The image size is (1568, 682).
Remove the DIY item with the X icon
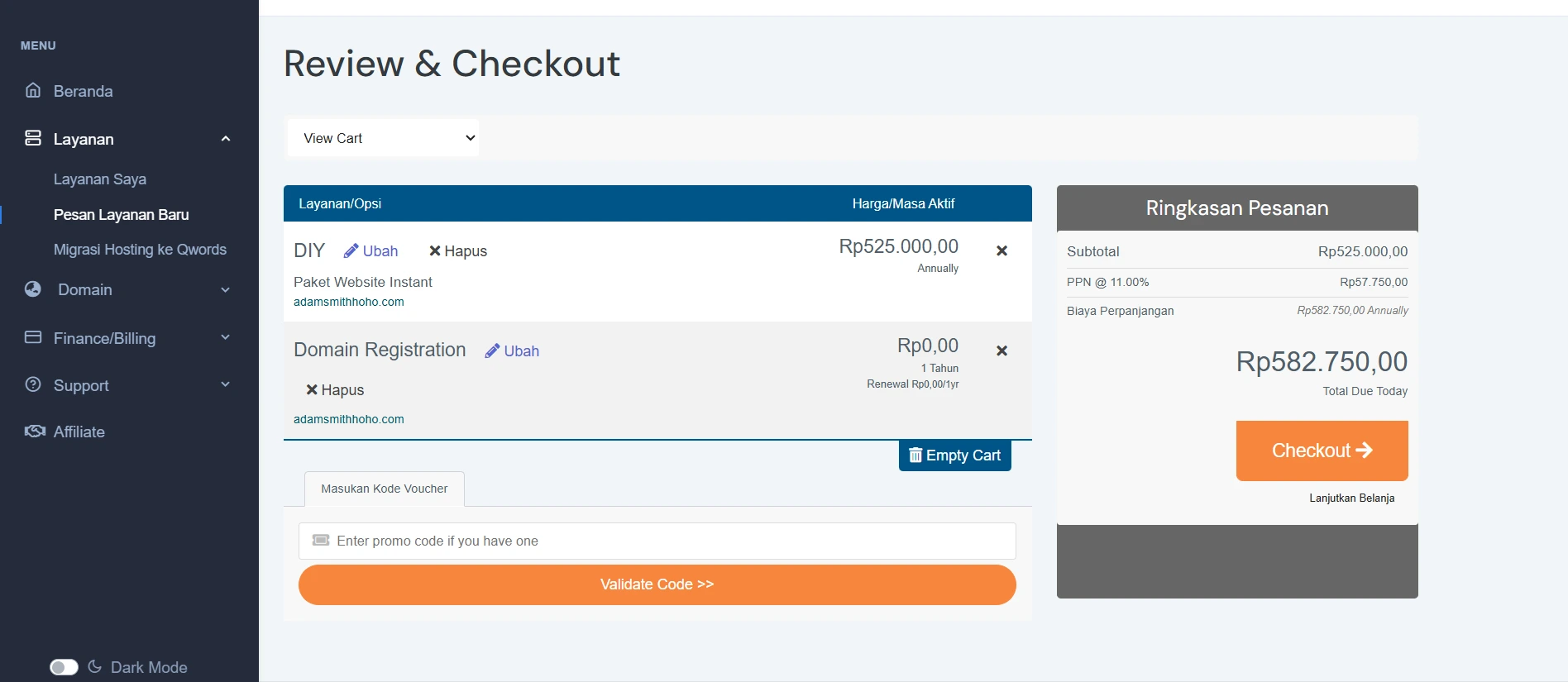click(1002, 250)
